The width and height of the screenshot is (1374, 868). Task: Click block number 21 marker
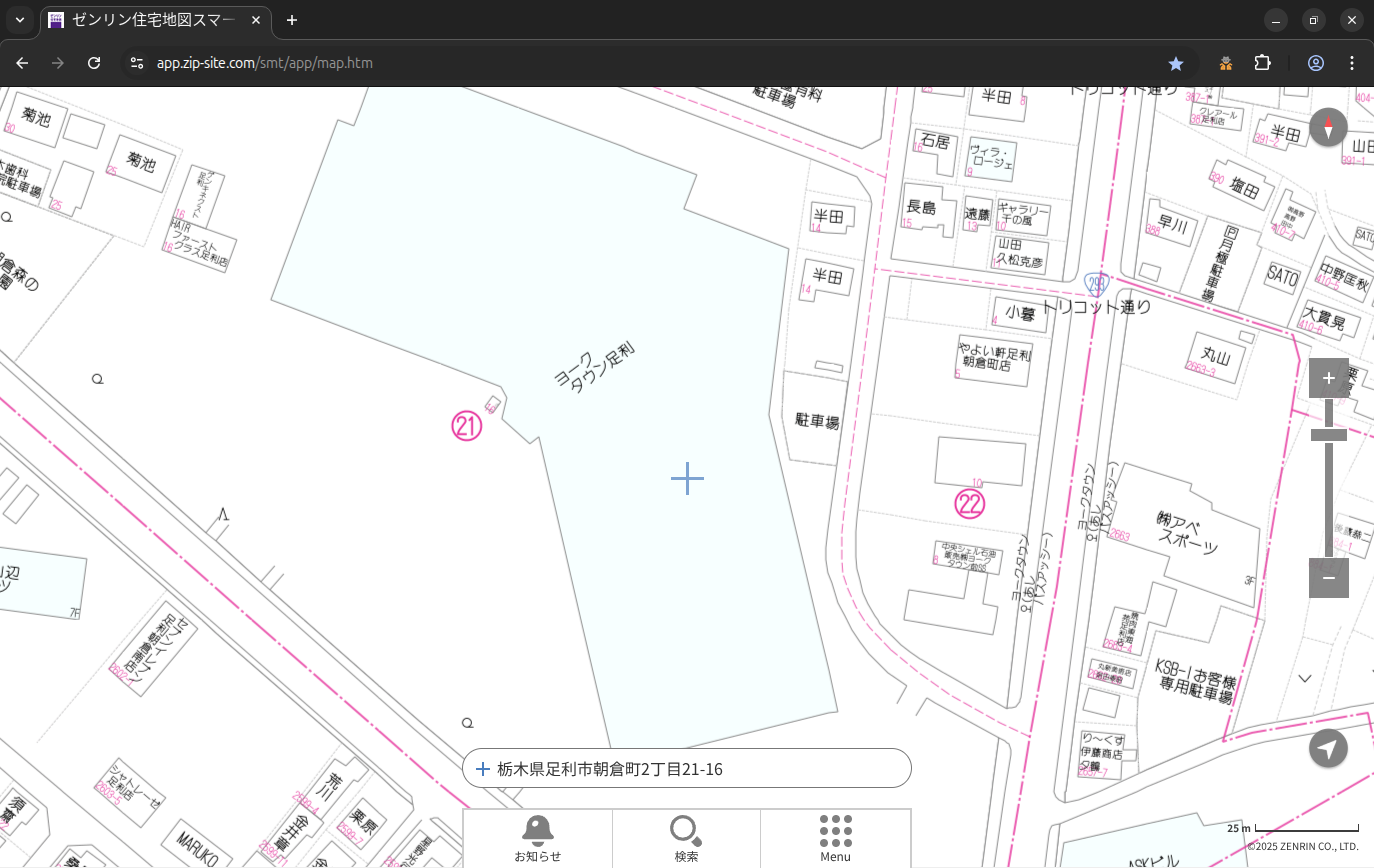[467, 427]
